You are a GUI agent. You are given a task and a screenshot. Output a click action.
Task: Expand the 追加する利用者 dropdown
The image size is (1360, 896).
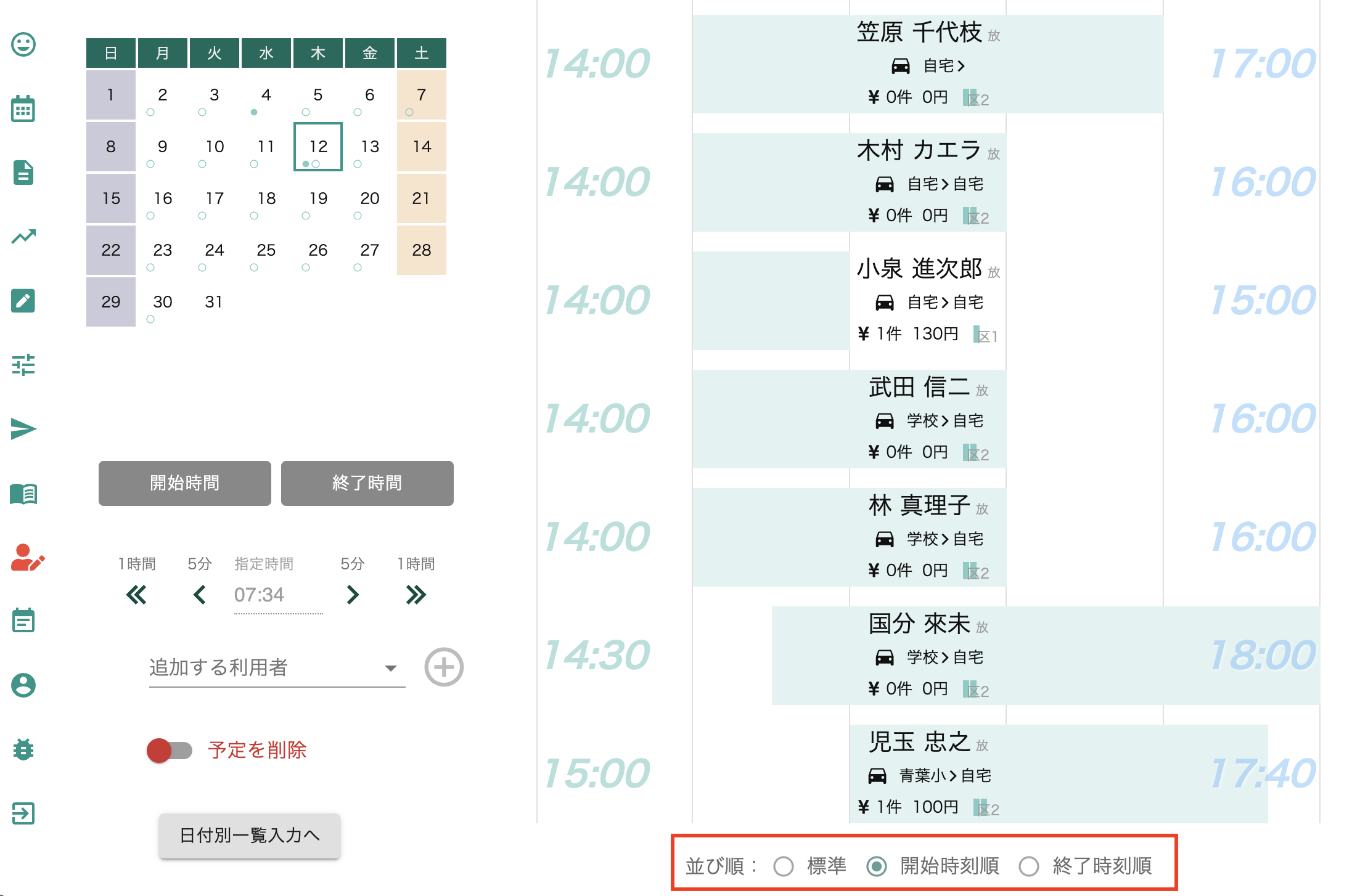pyautogui.click(x=276, y=668)
